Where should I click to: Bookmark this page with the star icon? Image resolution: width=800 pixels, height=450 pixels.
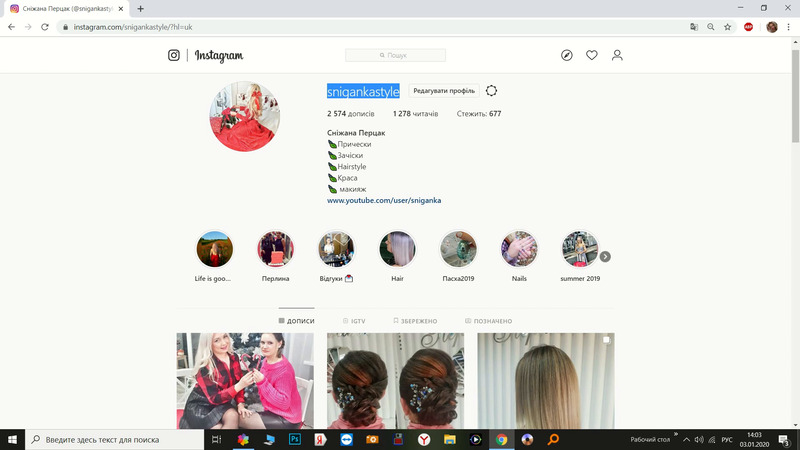click(728, 27)
